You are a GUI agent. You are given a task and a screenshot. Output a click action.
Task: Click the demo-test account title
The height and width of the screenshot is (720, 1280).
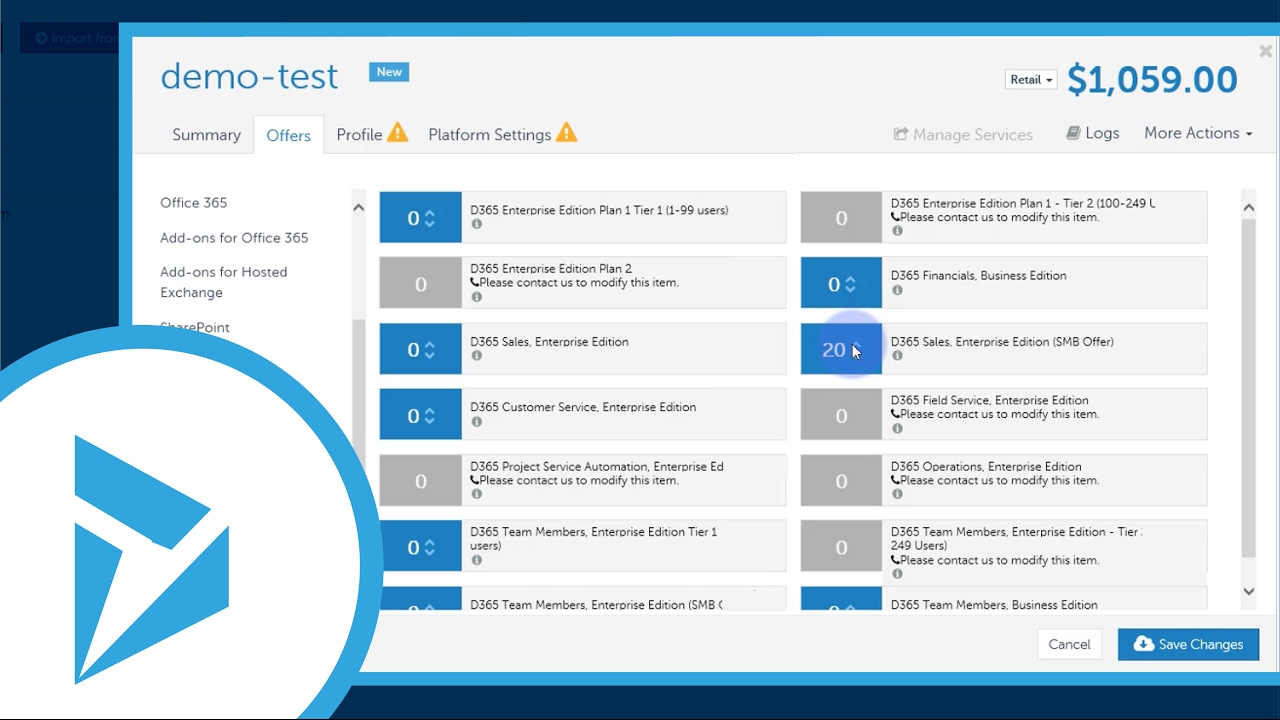click(x=249, y=76)
